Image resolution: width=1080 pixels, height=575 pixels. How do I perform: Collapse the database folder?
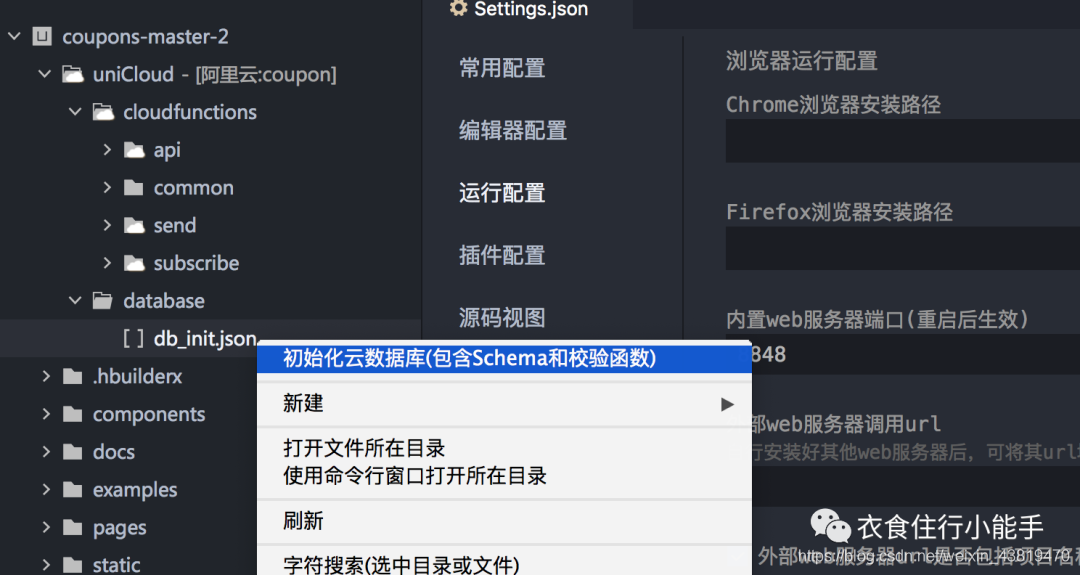[x=75, y=300]
